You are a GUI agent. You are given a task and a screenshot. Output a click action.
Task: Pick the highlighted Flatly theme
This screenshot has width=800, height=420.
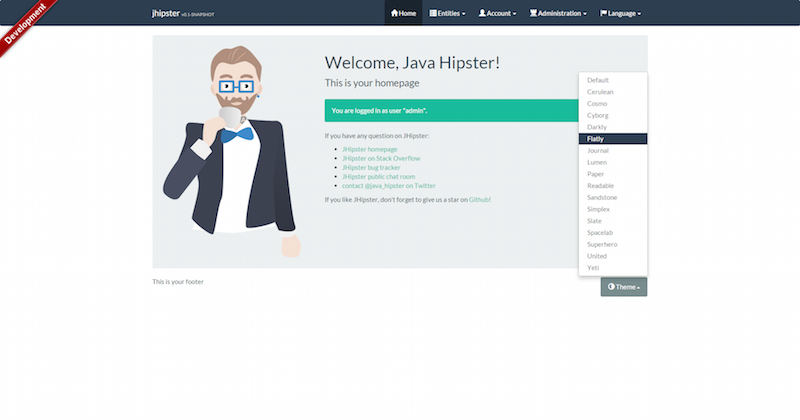596,139
